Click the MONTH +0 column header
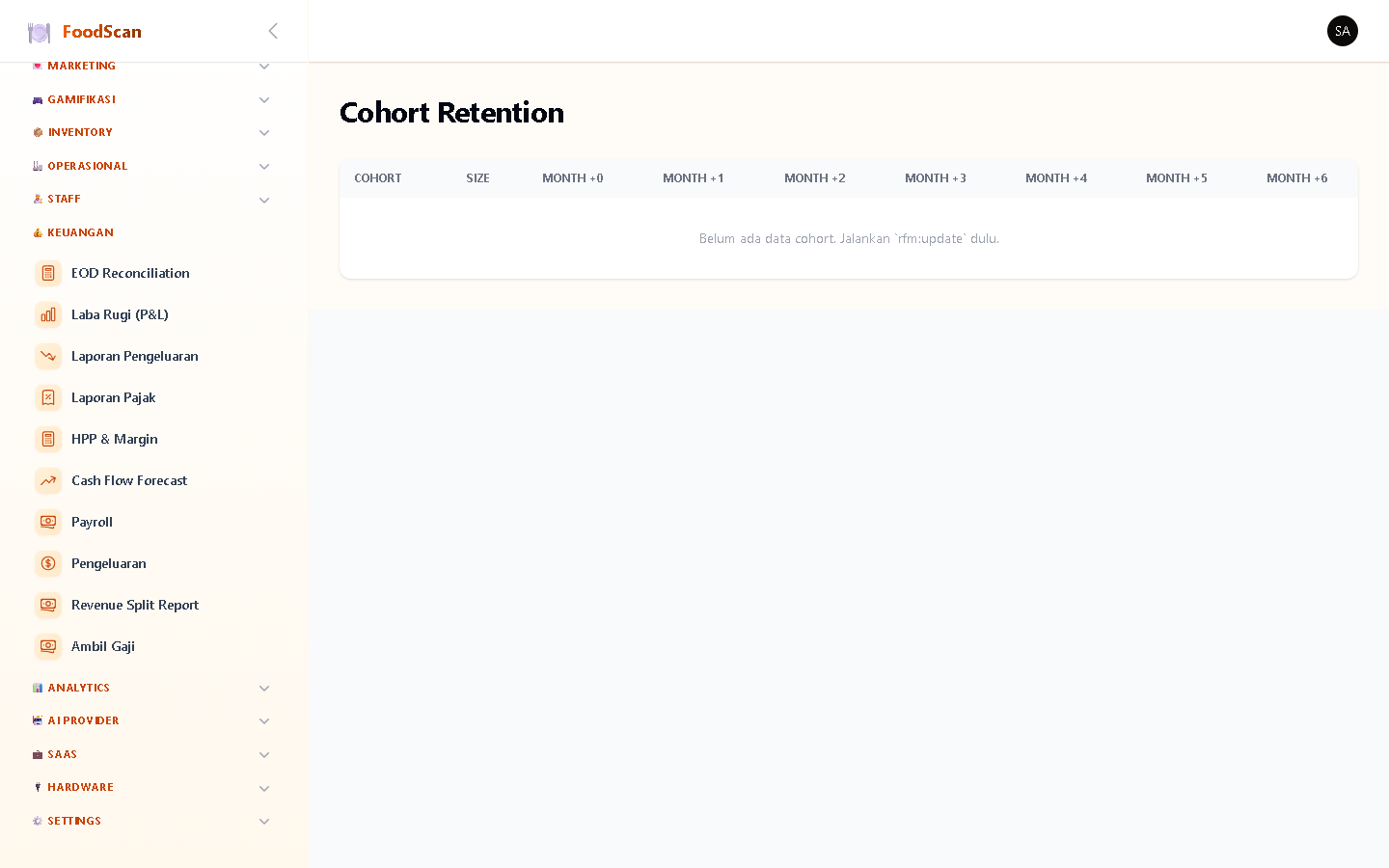 pyautogui.click(x=573, y=178)
